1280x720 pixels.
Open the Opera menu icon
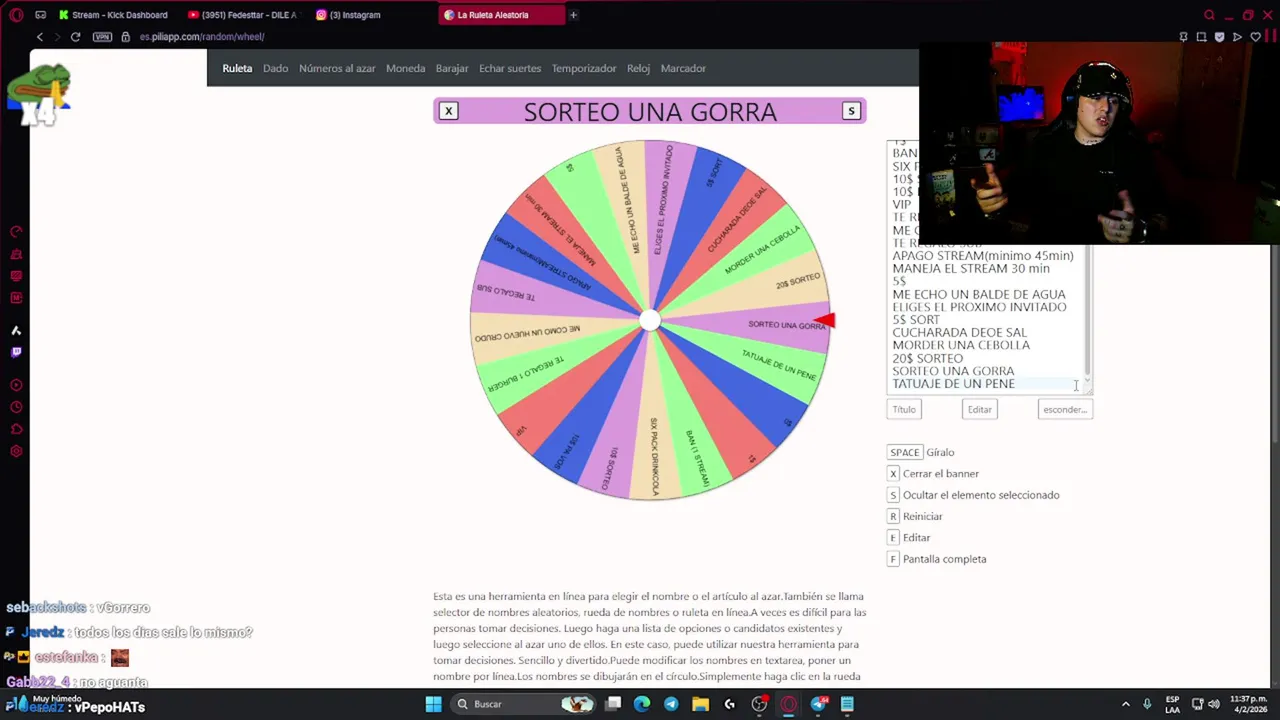[x=16, y=15]
